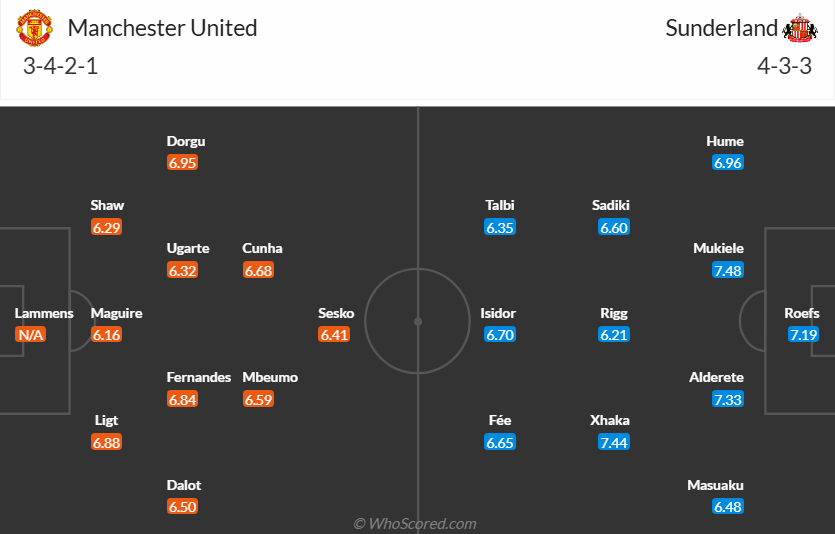
Task: Select Dorgu's 6.95 rating badge
Action: pyautogui.click(x=182, y=163)
